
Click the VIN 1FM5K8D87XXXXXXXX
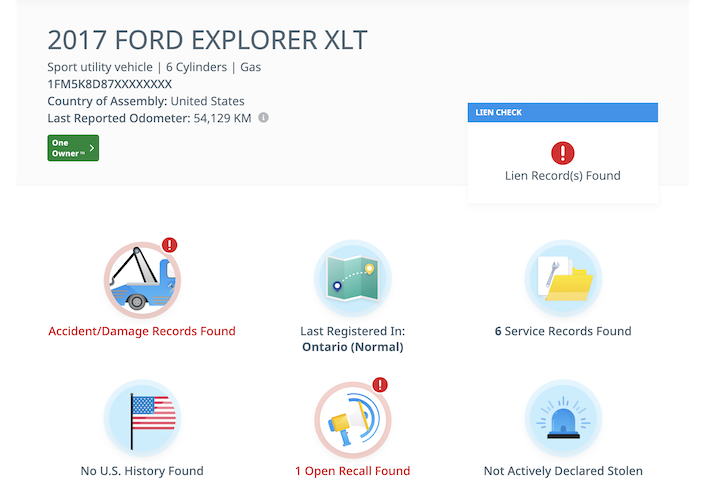tap(110, 84)
